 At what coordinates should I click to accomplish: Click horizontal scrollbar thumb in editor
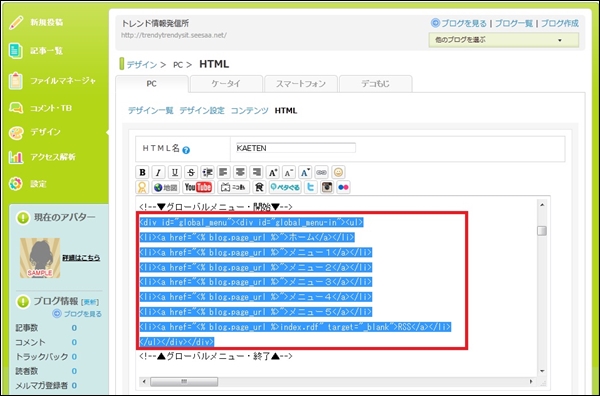click(x=184, y=381)
